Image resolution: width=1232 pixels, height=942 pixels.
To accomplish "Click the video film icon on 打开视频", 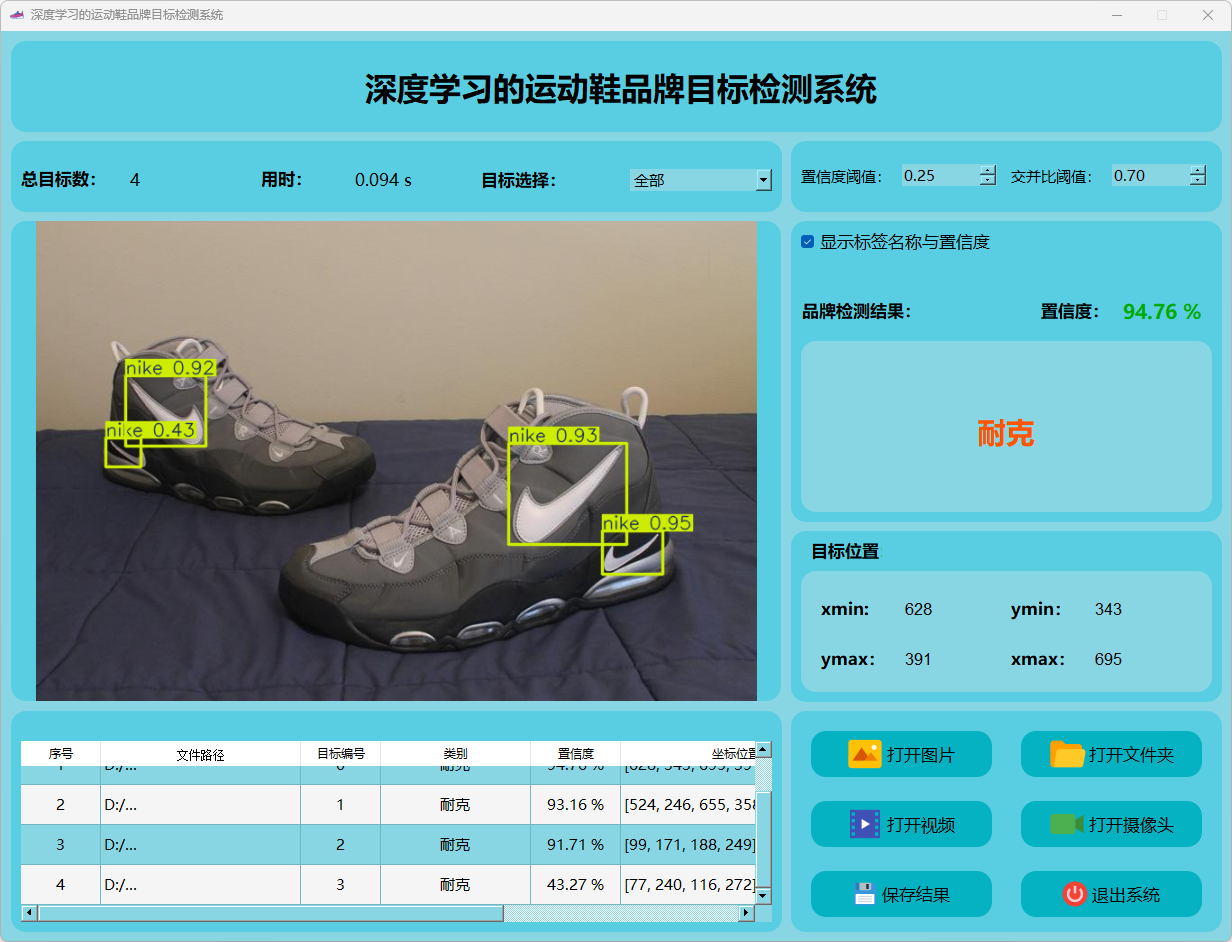I will click(x=864, y=824).
